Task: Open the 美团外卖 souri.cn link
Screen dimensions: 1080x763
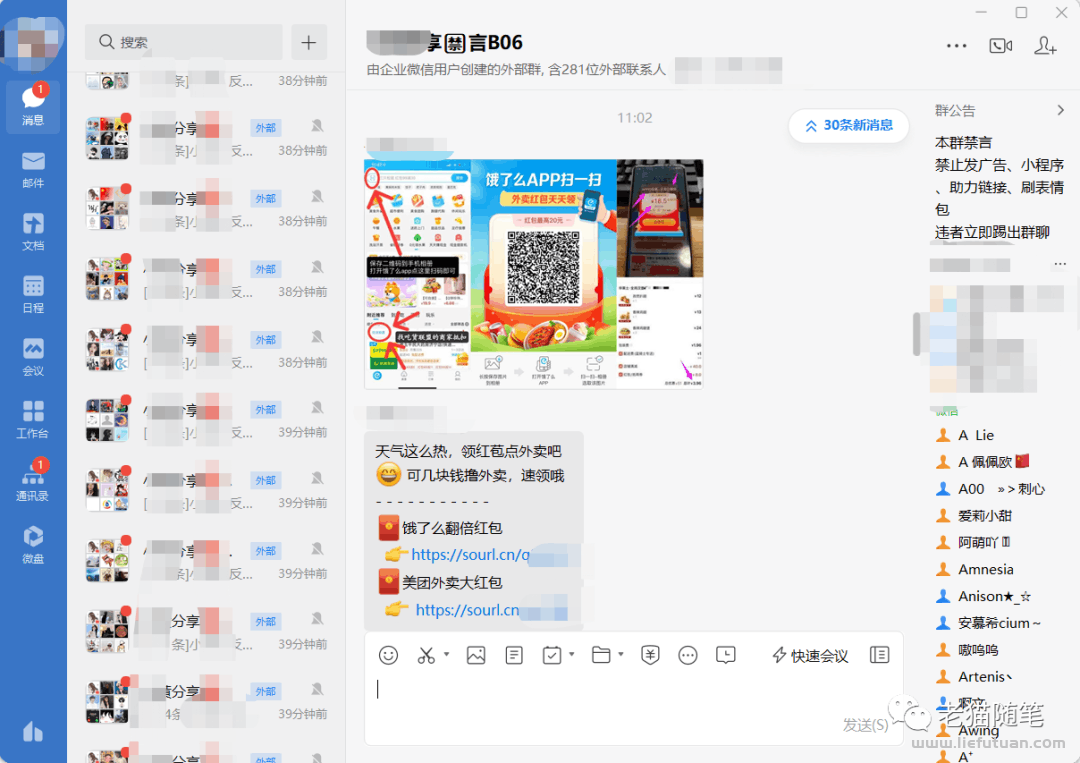Action: pos(467,609)
